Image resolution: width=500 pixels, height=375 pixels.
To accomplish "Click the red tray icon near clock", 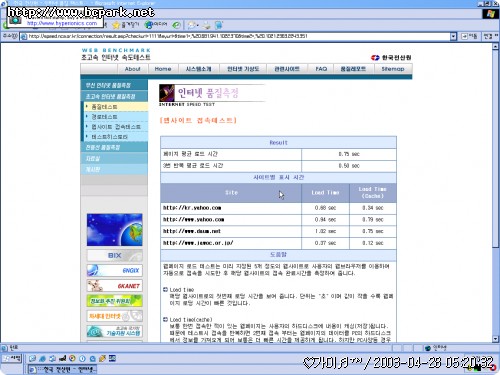I will pyautogui.click(x=494, y=367).
